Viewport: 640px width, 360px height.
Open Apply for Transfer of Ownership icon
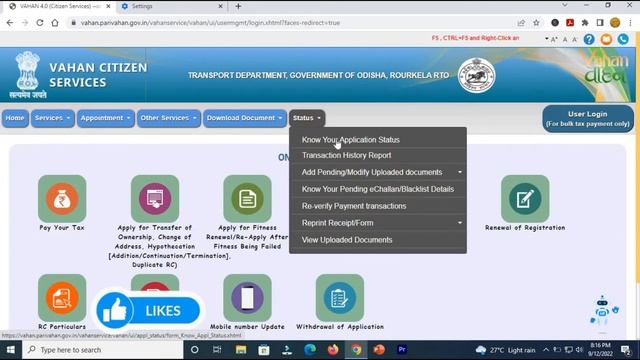tap(155, 199)
